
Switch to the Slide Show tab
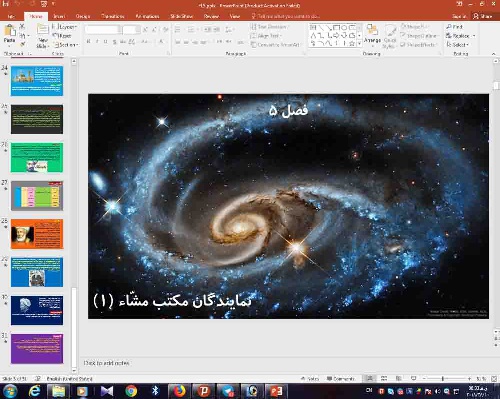(181, 16)
